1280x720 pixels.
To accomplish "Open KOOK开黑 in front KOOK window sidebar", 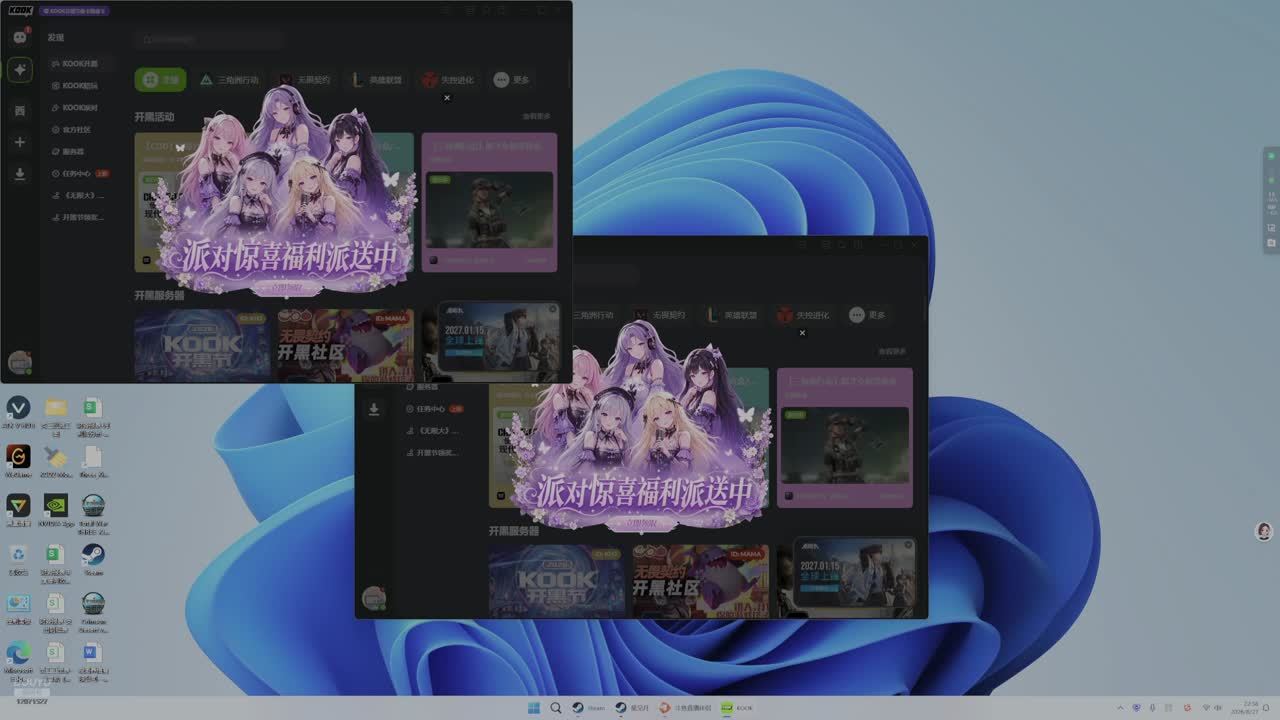I will click(79, 64).
